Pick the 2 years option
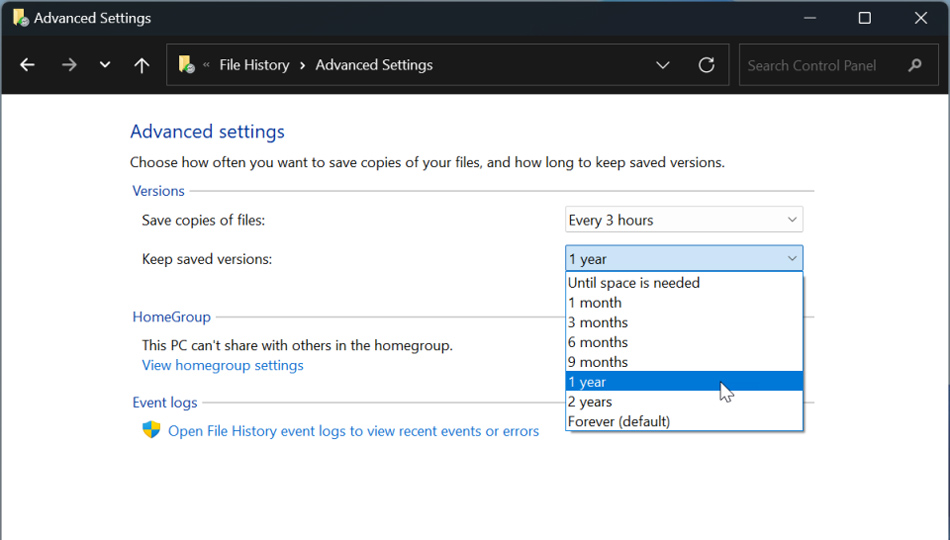Viewport: 950px width, 540px height. [x=590, y=402]
